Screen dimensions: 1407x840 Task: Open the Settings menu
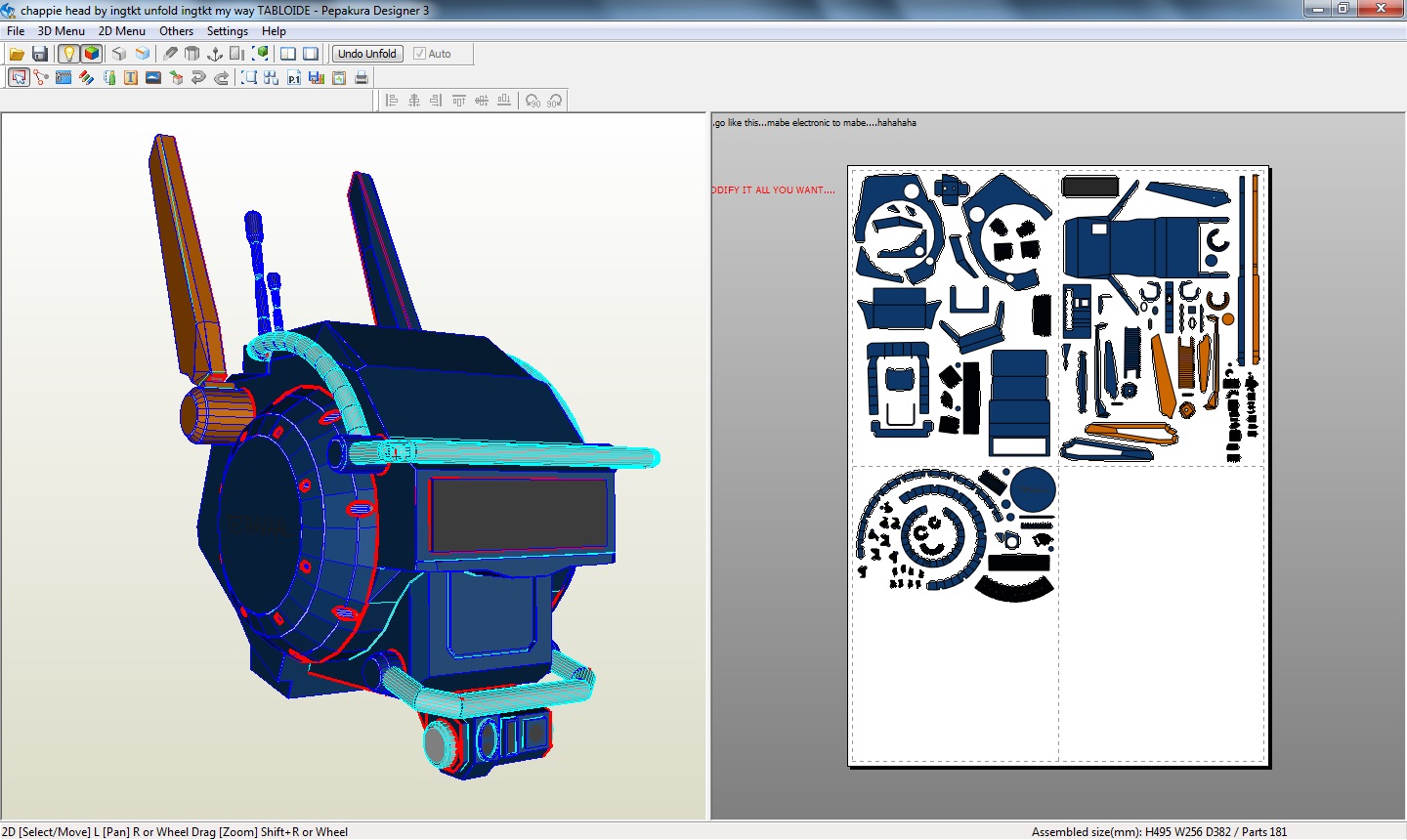click(228, 31)
